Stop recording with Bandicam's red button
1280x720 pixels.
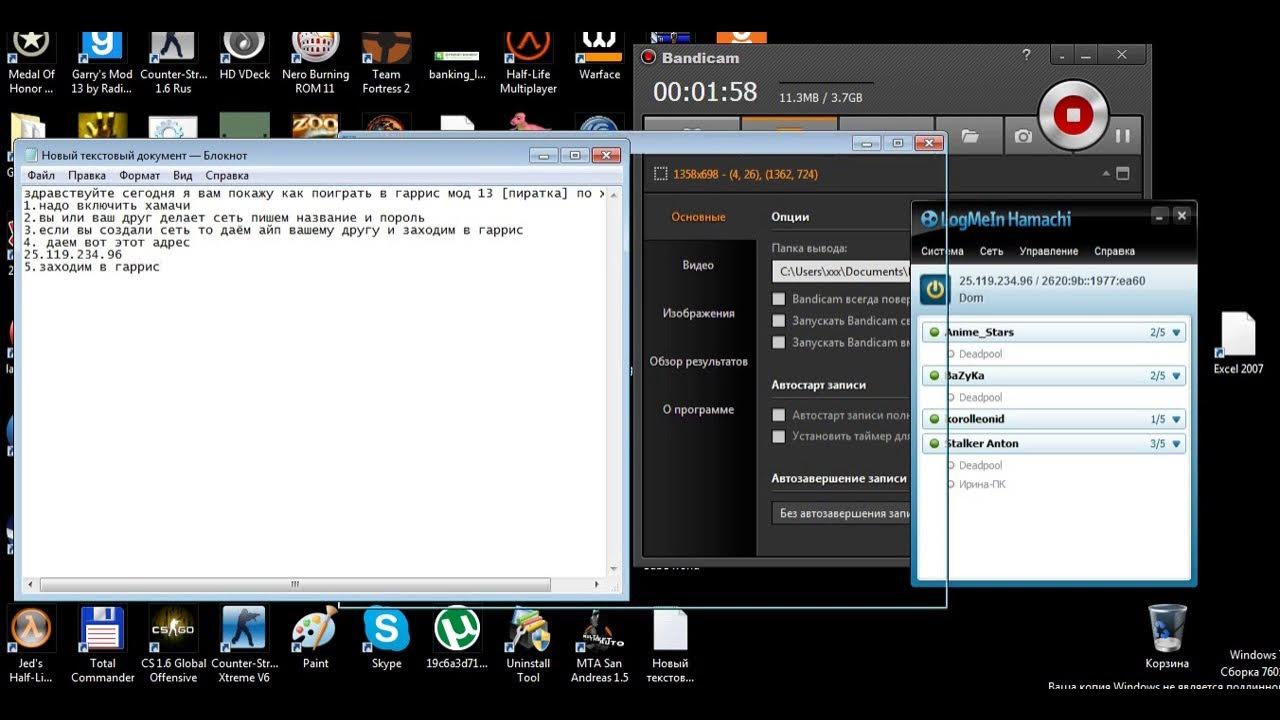point(1073,116)
